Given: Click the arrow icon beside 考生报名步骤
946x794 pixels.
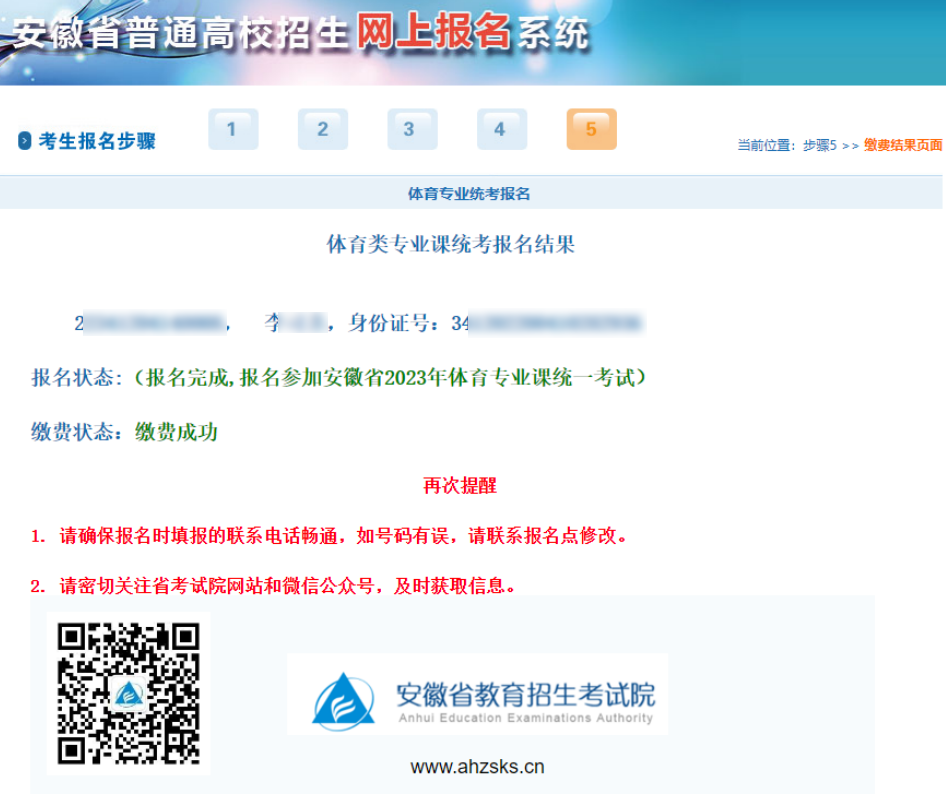Looking at the screenshot, I should 25,141.
